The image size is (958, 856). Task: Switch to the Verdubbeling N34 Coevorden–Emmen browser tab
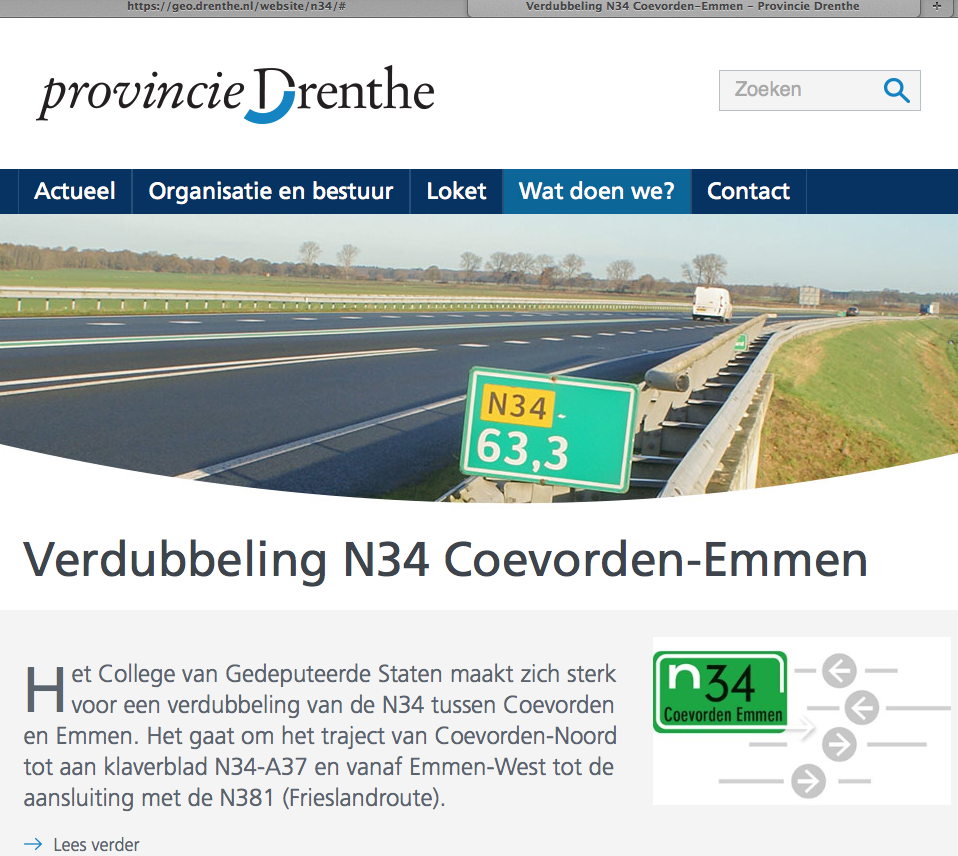coord(692,6)
